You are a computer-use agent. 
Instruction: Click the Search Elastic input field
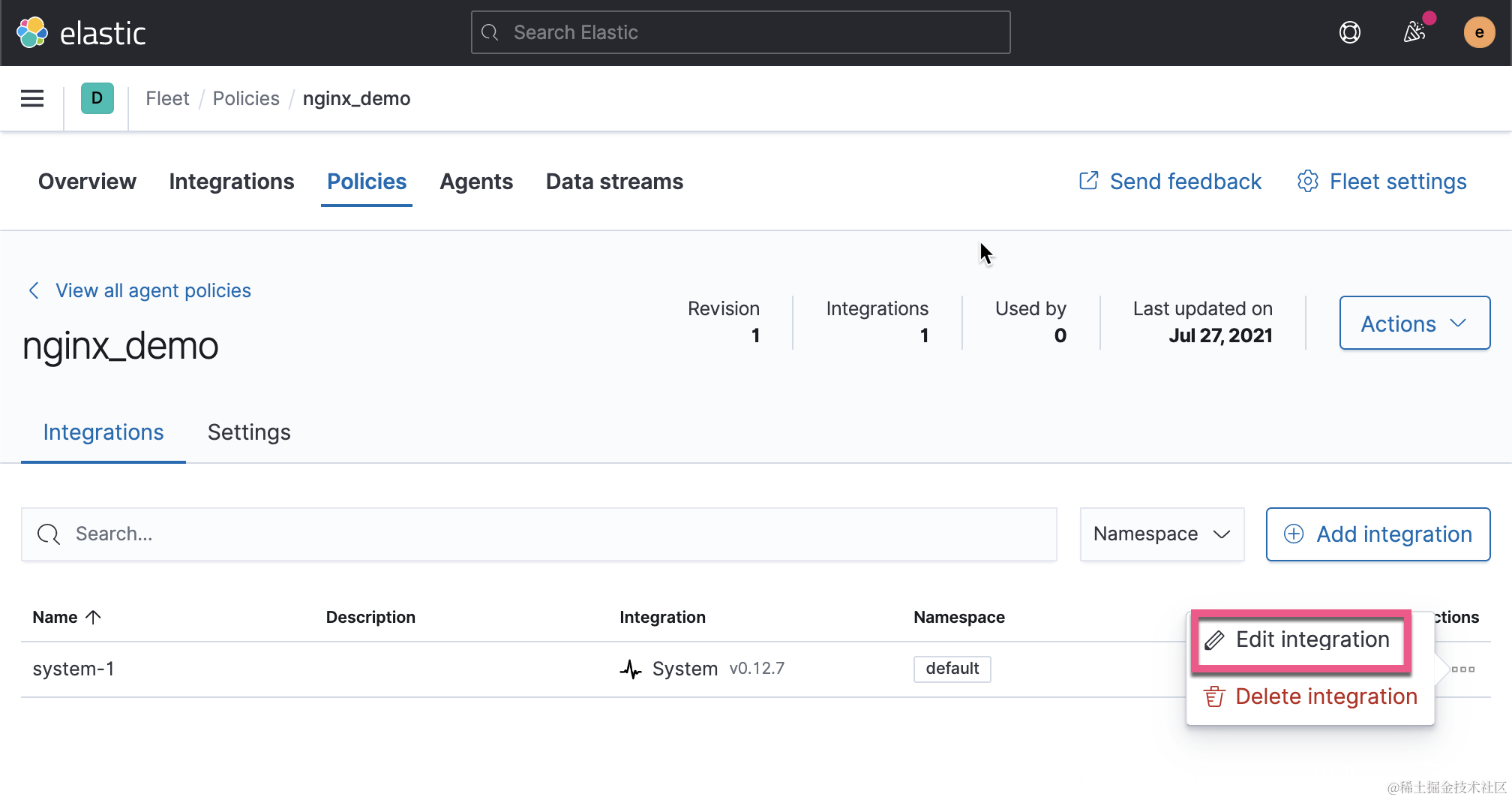click(740, 32)
